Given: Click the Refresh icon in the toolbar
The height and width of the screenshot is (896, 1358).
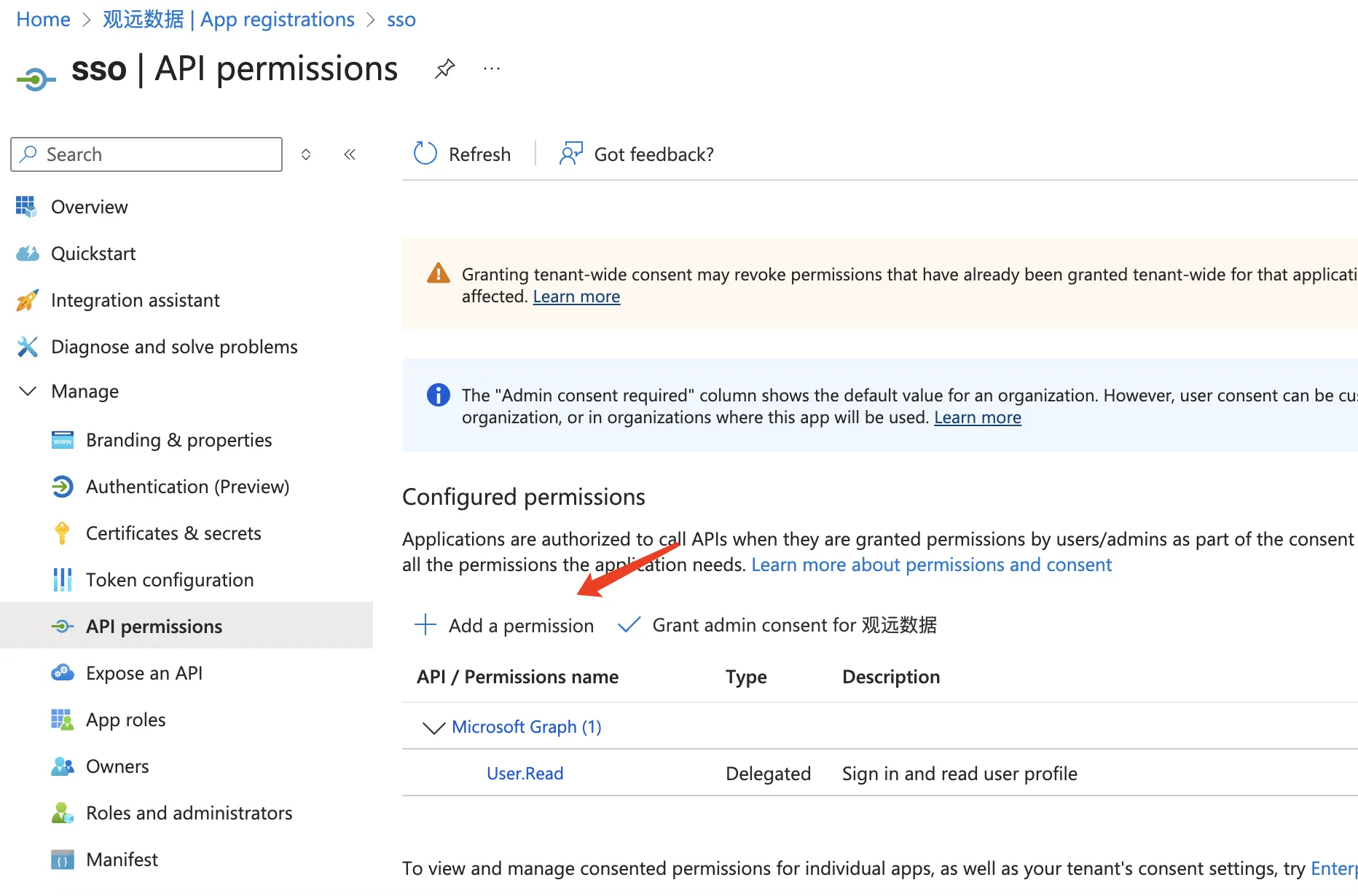Looking at the screenshot, I should coord(425,154).
